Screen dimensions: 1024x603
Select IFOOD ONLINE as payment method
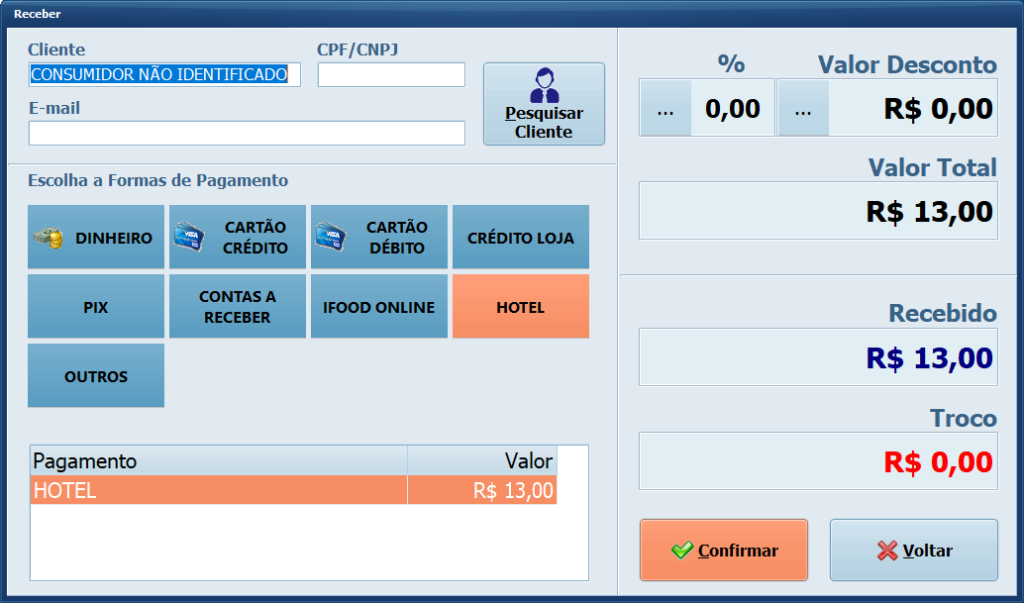(379, 306)
